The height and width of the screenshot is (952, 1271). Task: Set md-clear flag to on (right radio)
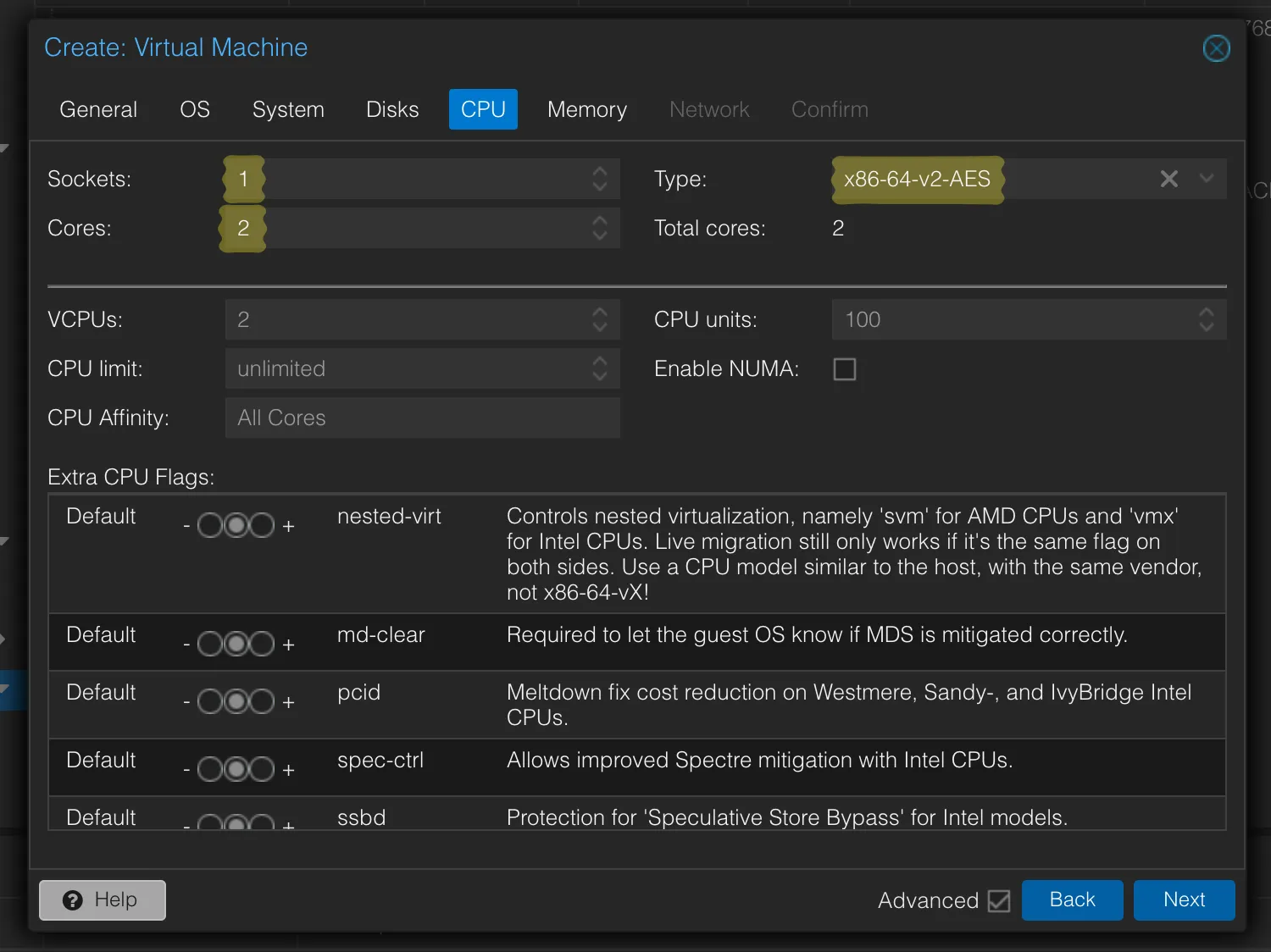click(262, 645)
